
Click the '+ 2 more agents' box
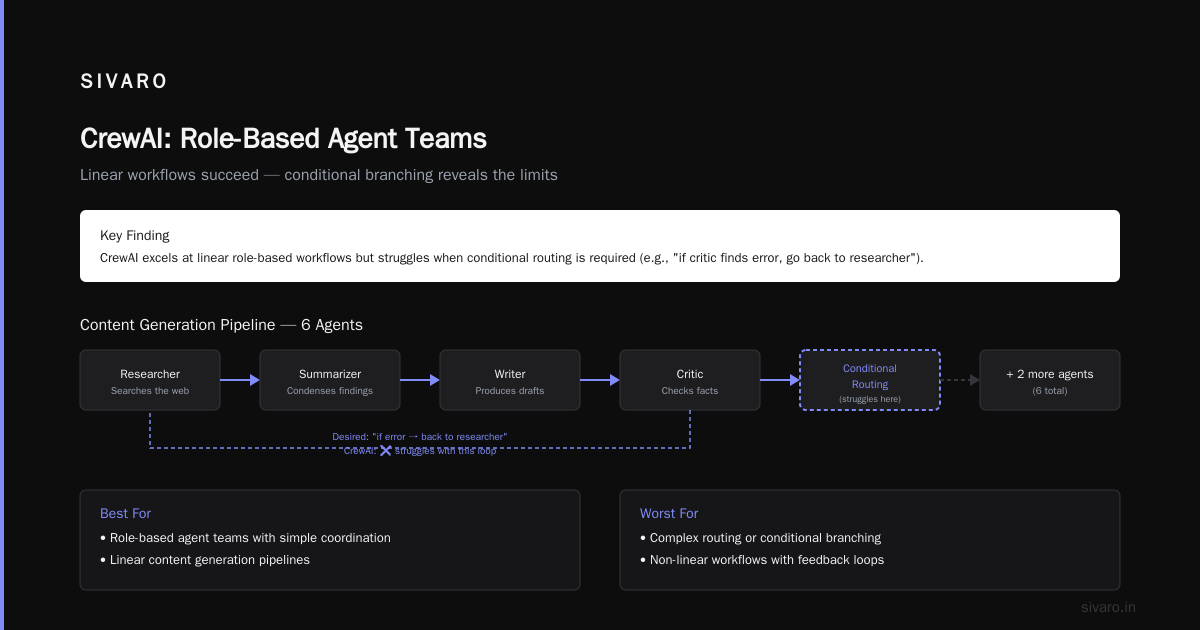click(1050, 380)
